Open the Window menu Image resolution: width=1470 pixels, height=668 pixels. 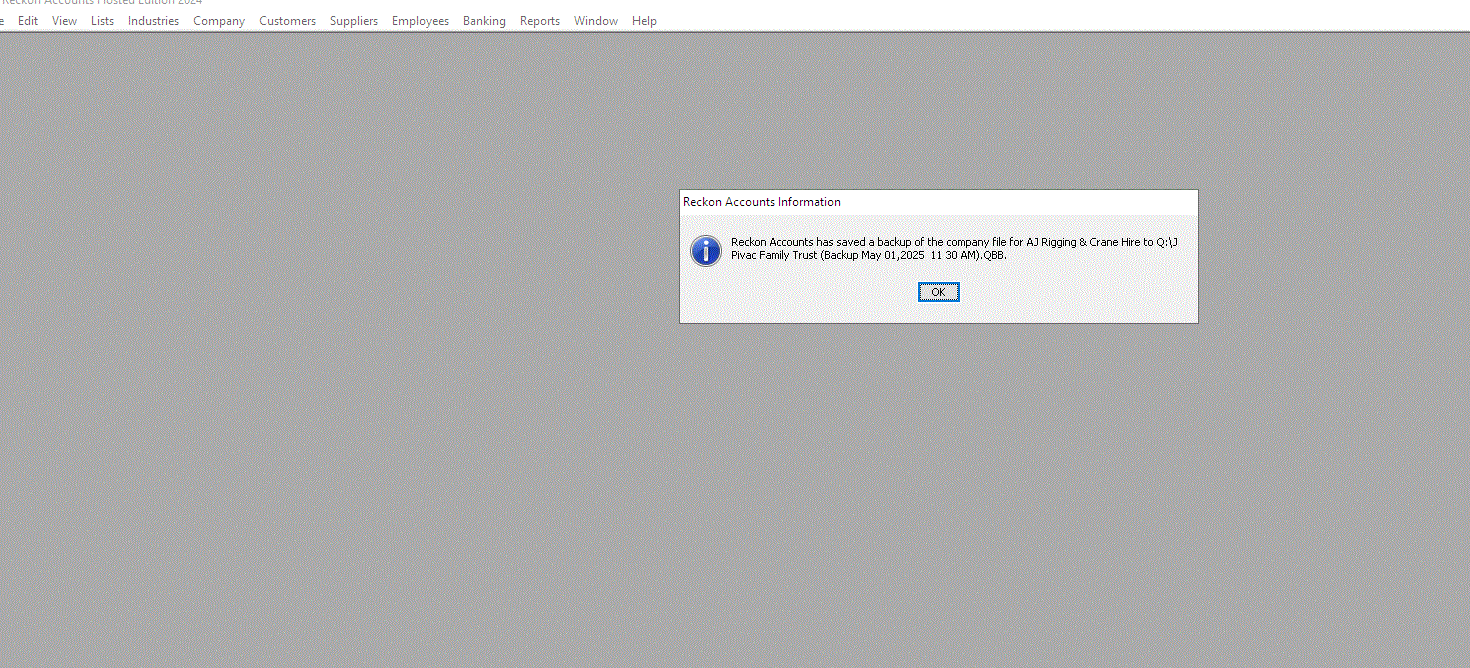pos(596,21)
